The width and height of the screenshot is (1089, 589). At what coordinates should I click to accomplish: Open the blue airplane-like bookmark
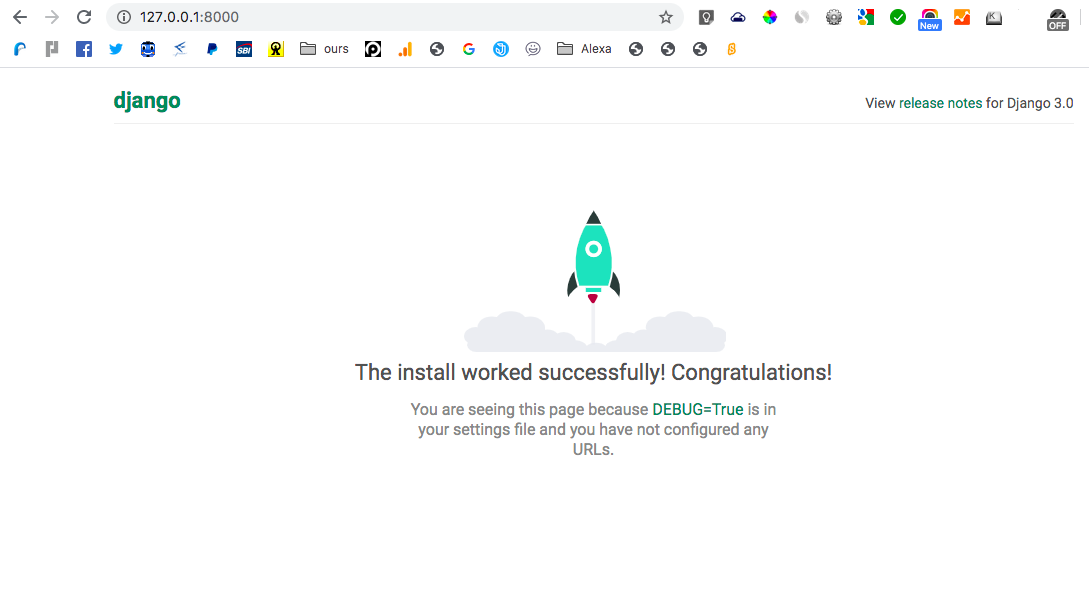(180, 49)
